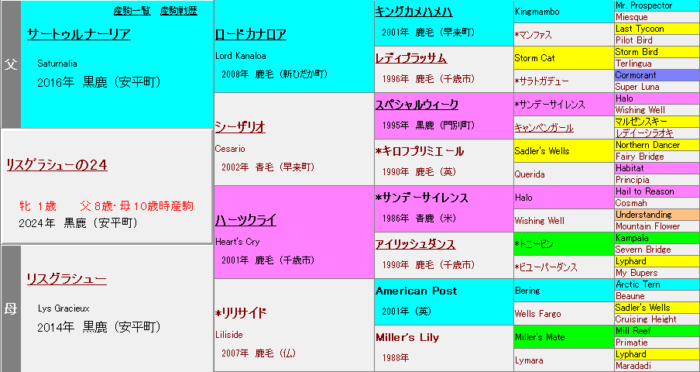
Task: Select the 母 side label
Action: coord(11,309)
